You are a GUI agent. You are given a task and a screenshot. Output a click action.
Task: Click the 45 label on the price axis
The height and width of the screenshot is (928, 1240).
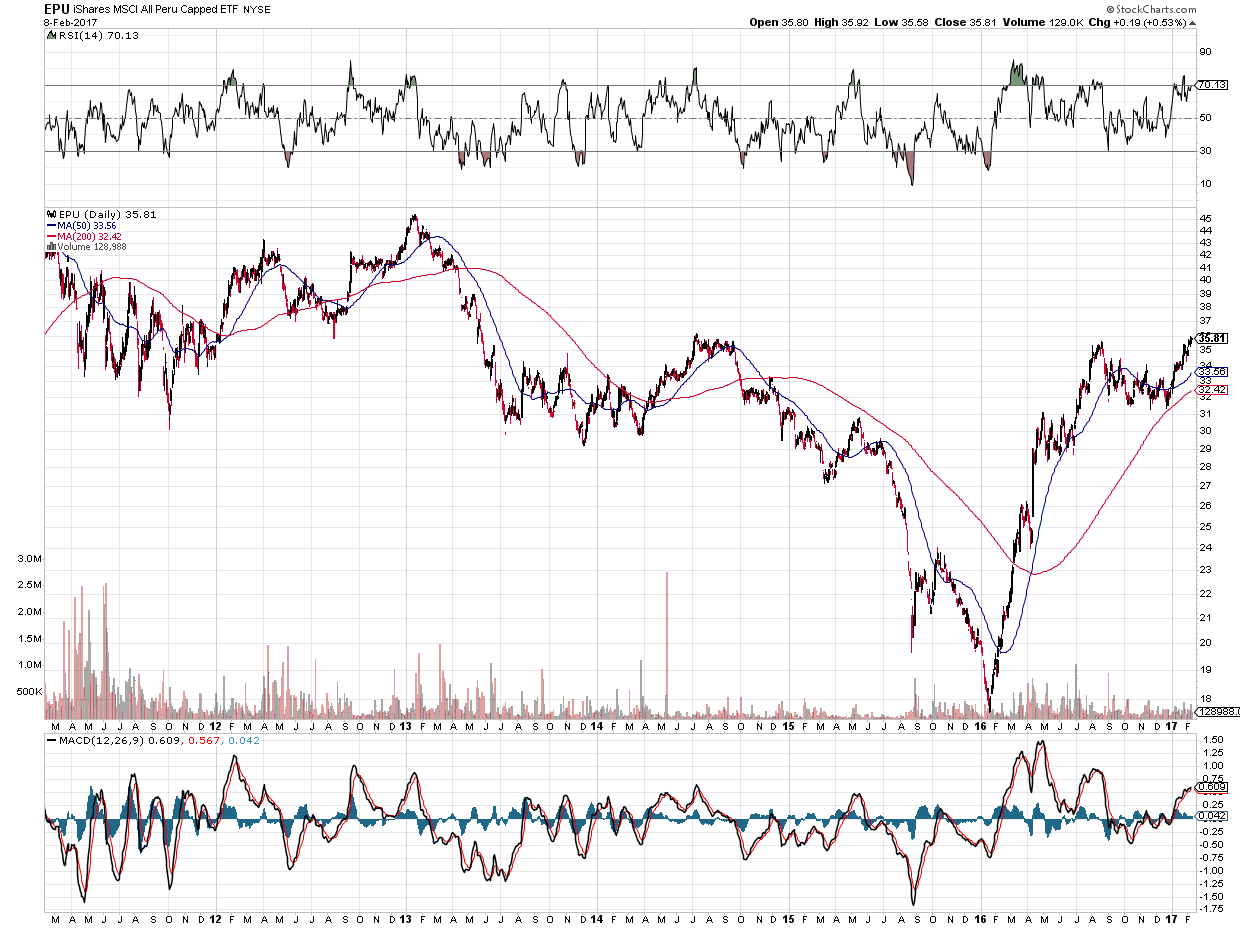click(x=1205, y=218)
